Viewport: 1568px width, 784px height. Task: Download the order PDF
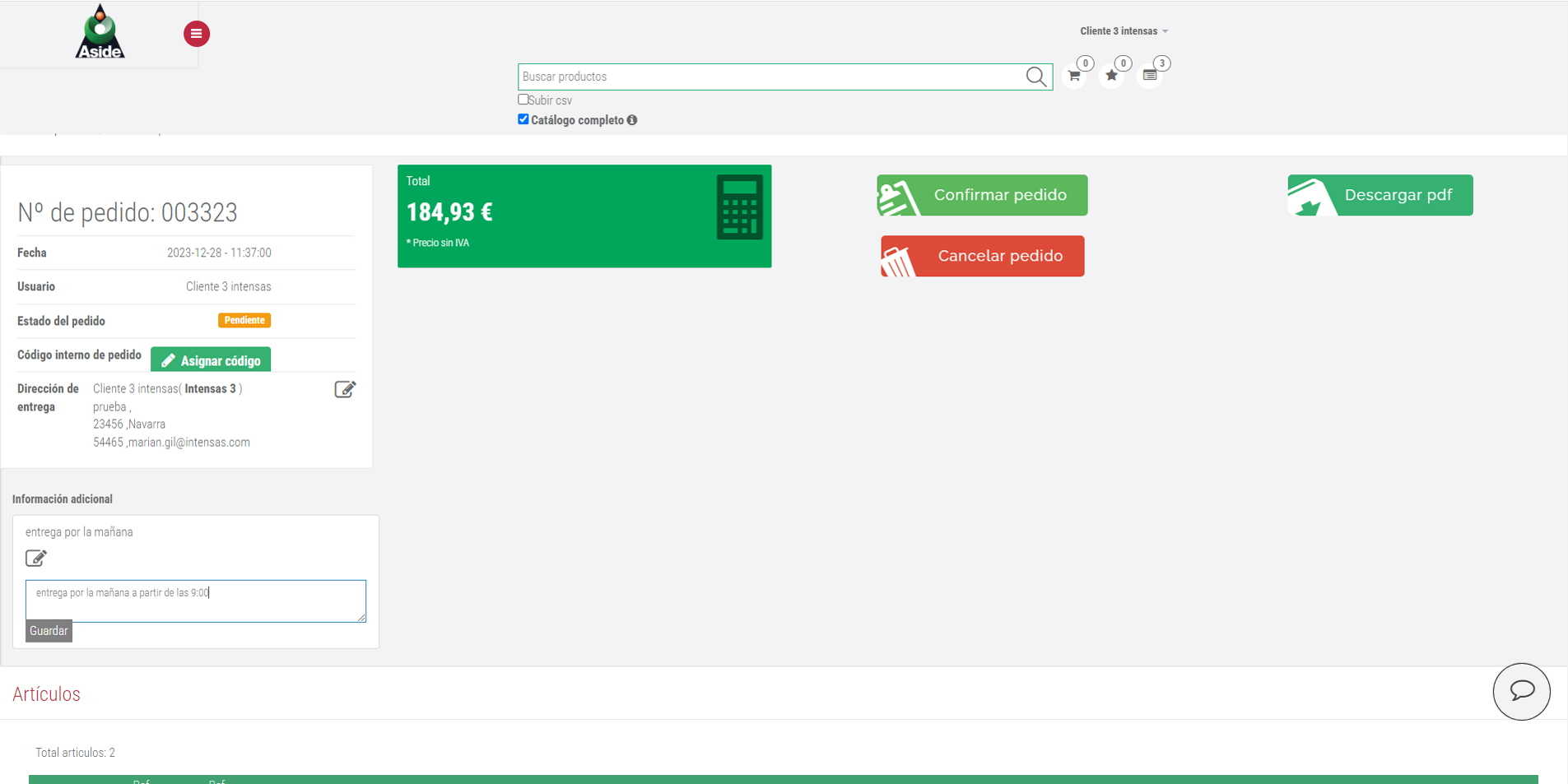(x=1380, y=195)
